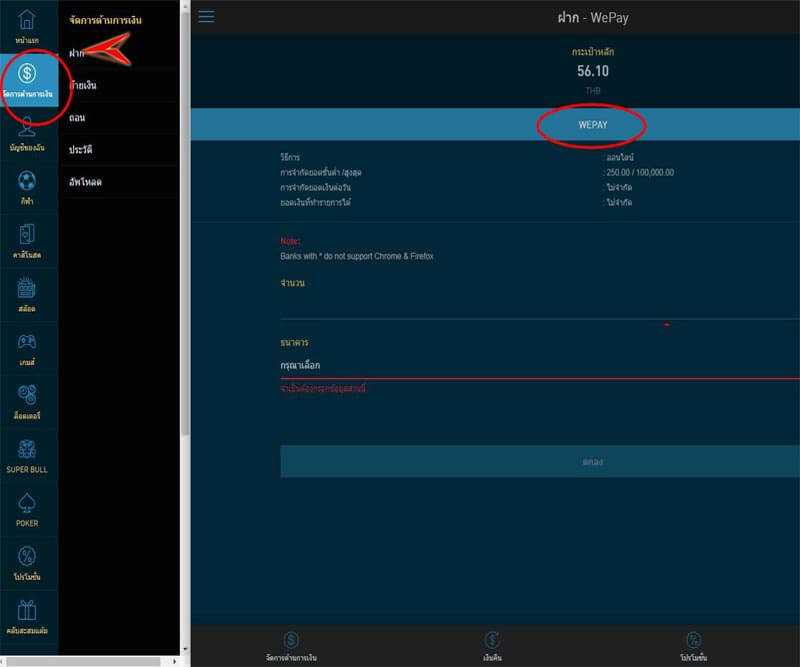
Task: Click the scroll-right arrow of horizontal scrollbar
Action: [174, 661]
